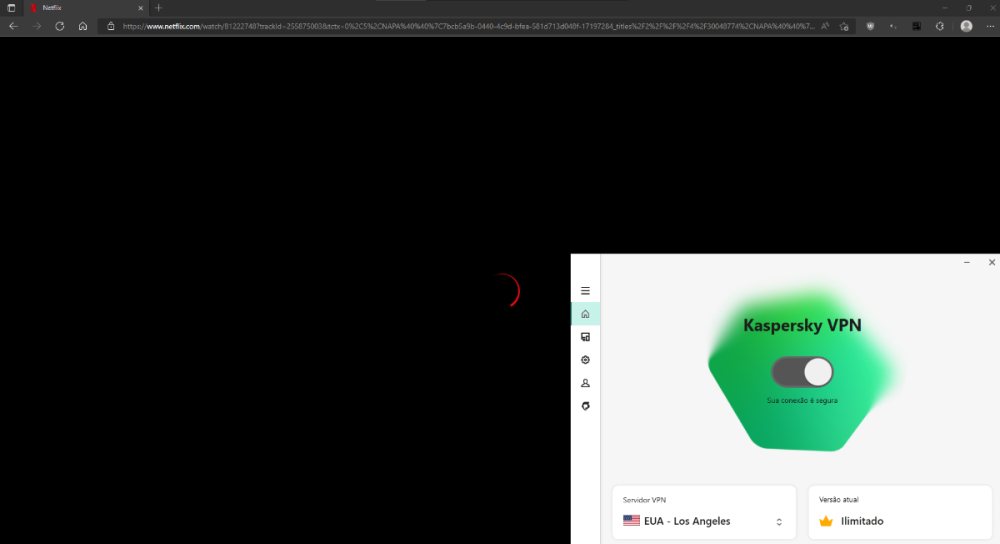Open the Extensions puzzle icon
The height and width of the screenshot is (544, 1000).
click(x=939, y=26)
